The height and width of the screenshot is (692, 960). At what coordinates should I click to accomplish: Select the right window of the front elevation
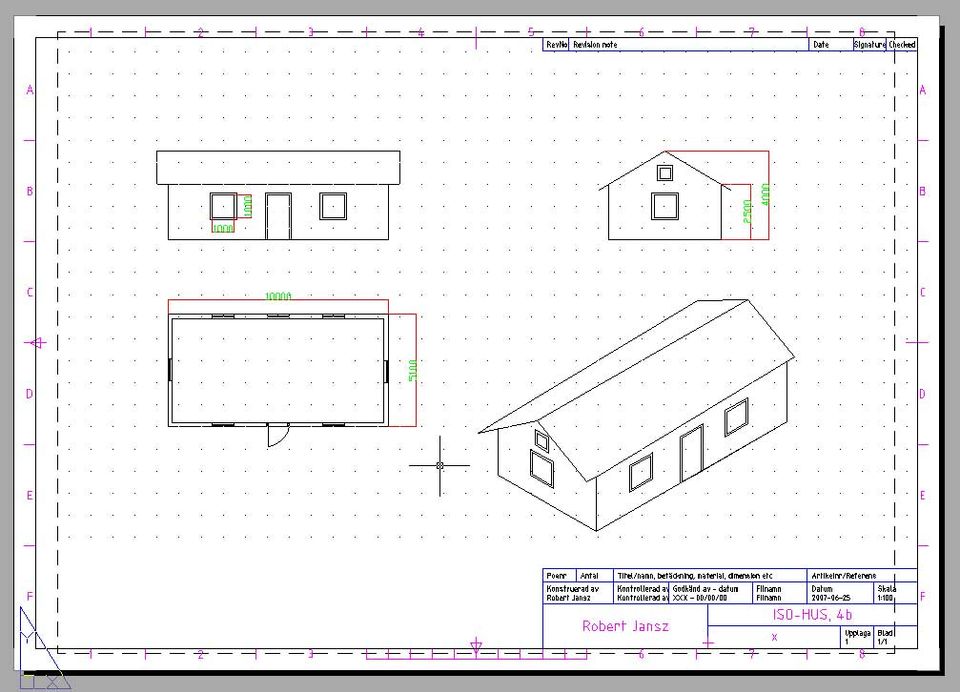point(333,206)
